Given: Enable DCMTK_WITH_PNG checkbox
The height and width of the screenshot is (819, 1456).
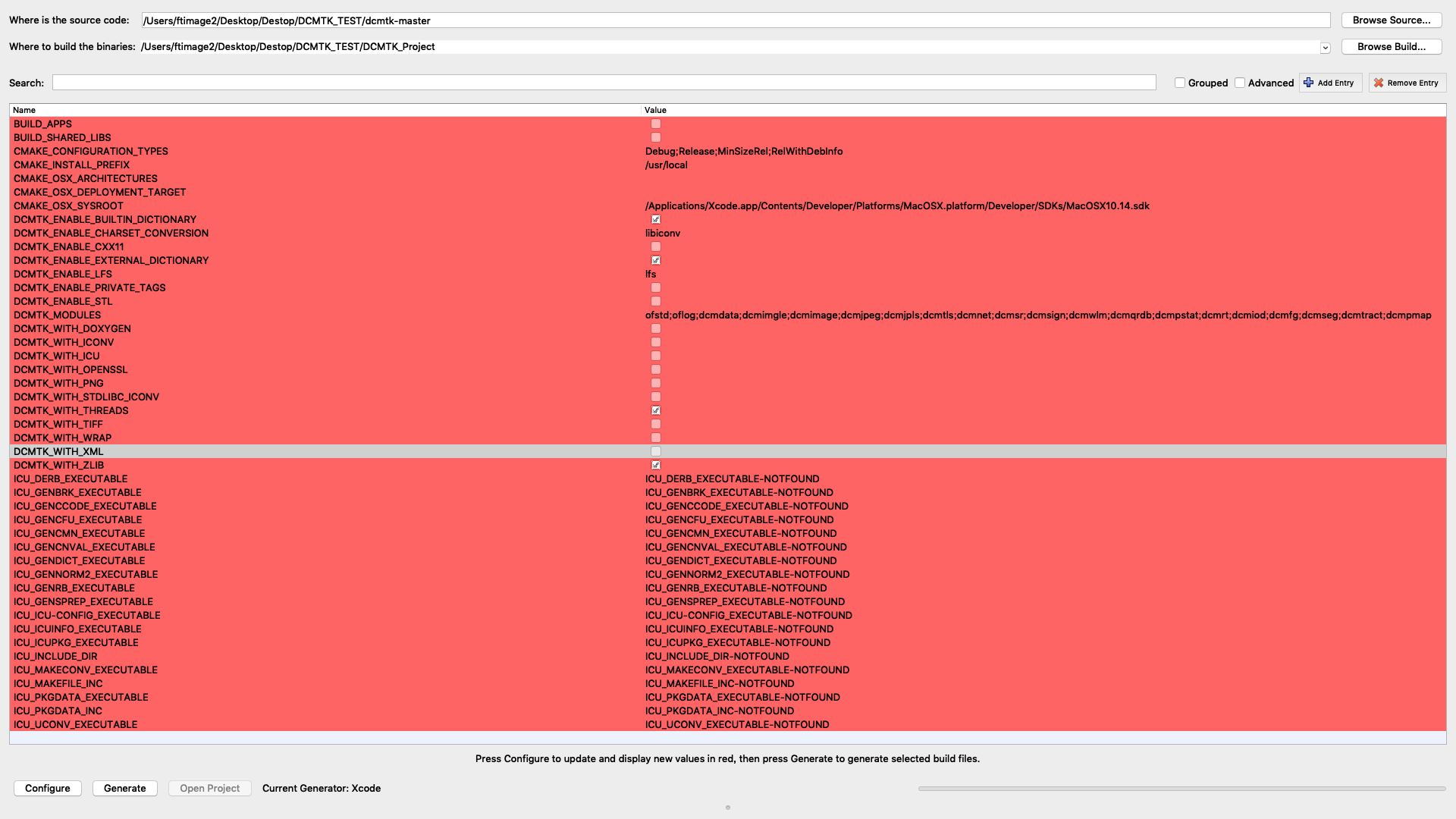Looking at the screenshot, I should pyautogui.click(x=656, y=383).
